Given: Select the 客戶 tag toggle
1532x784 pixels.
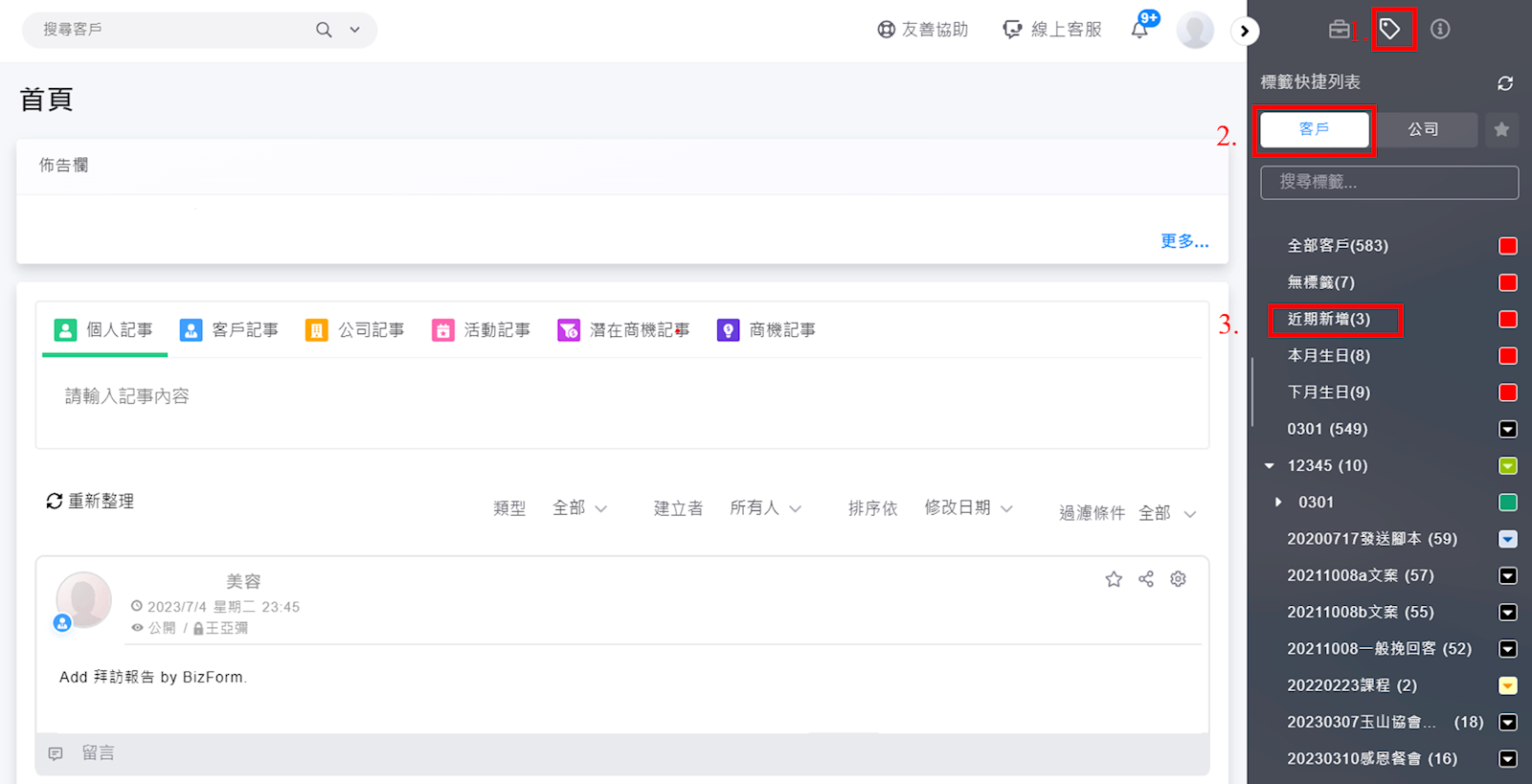Looking at the screenshot, I should point(1314,129).
